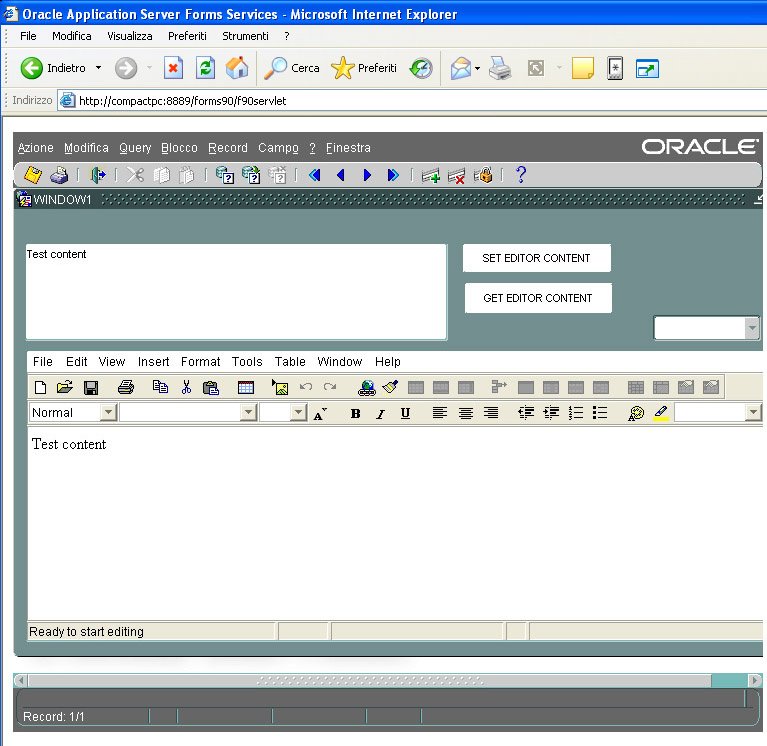Click the Execute Query icon
Viewport: 767px width, 746px height.
click(251, 175)
